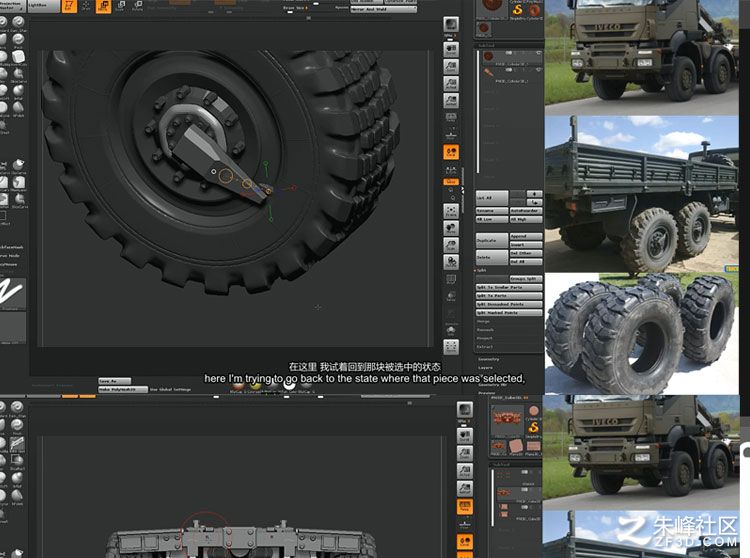The height and width of the screenshot is (558, 750).
Task: Activate Edit mode in the top toolbar
Action: [x=69, y=6]
